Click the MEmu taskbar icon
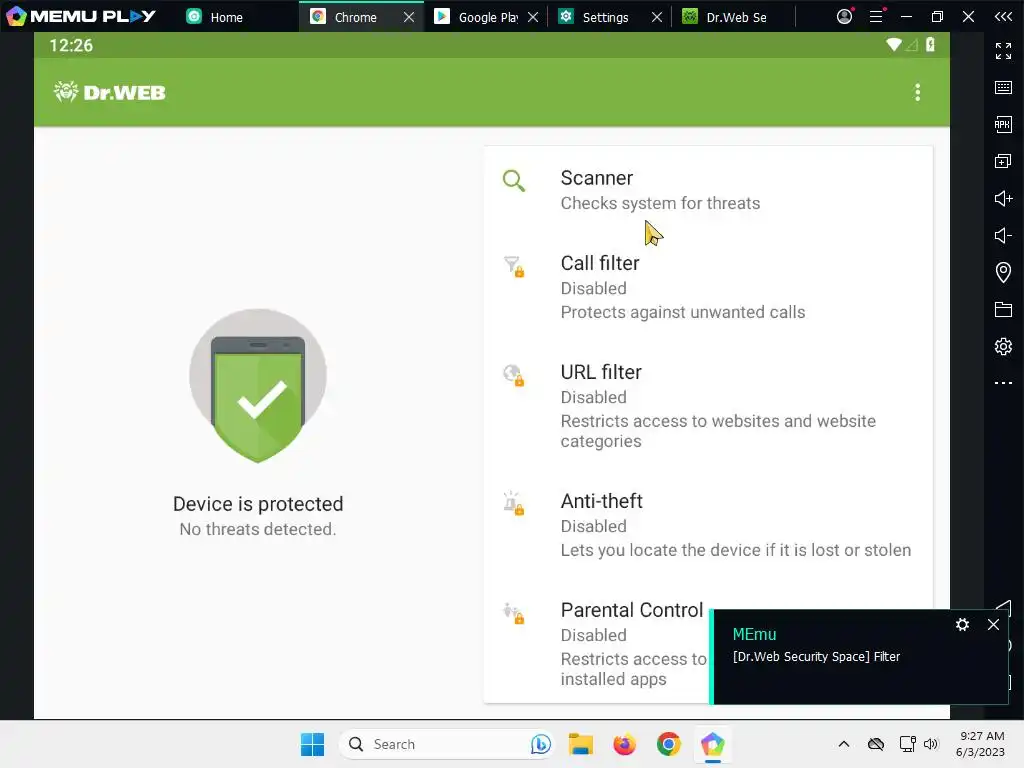The image size is (1024, 768). pos(712,744)
